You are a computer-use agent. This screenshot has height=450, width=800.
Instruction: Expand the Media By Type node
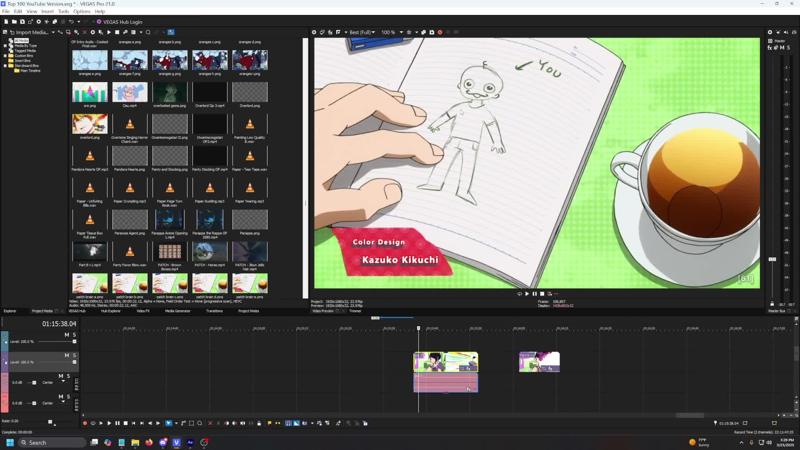click(x=5, y=45)
